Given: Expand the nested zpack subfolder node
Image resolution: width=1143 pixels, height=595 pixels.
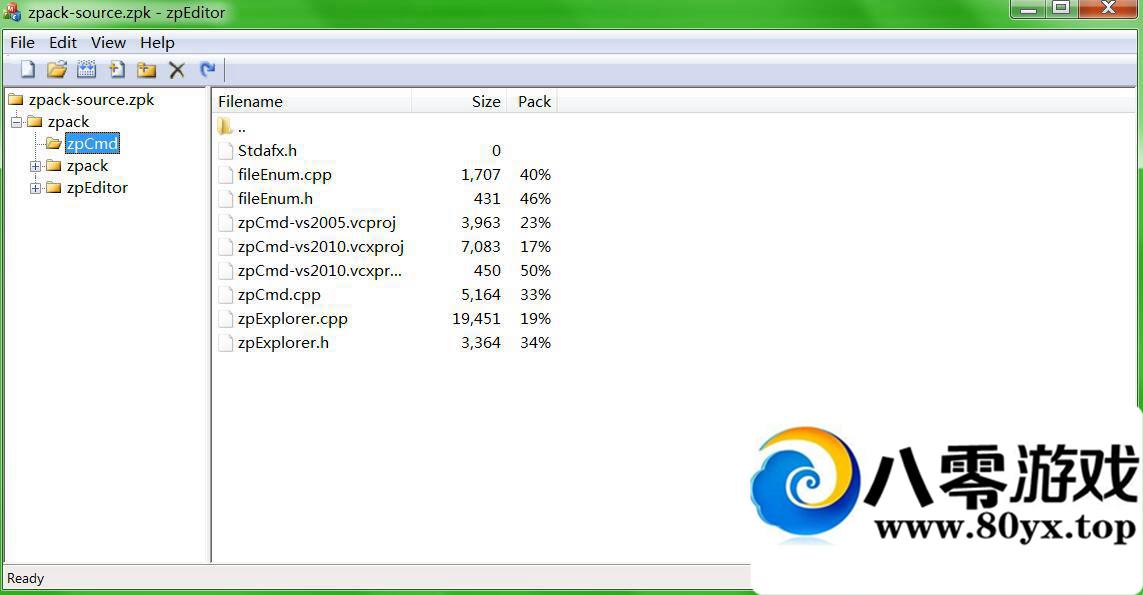Looking at the screenshot, I should (36, 166).
